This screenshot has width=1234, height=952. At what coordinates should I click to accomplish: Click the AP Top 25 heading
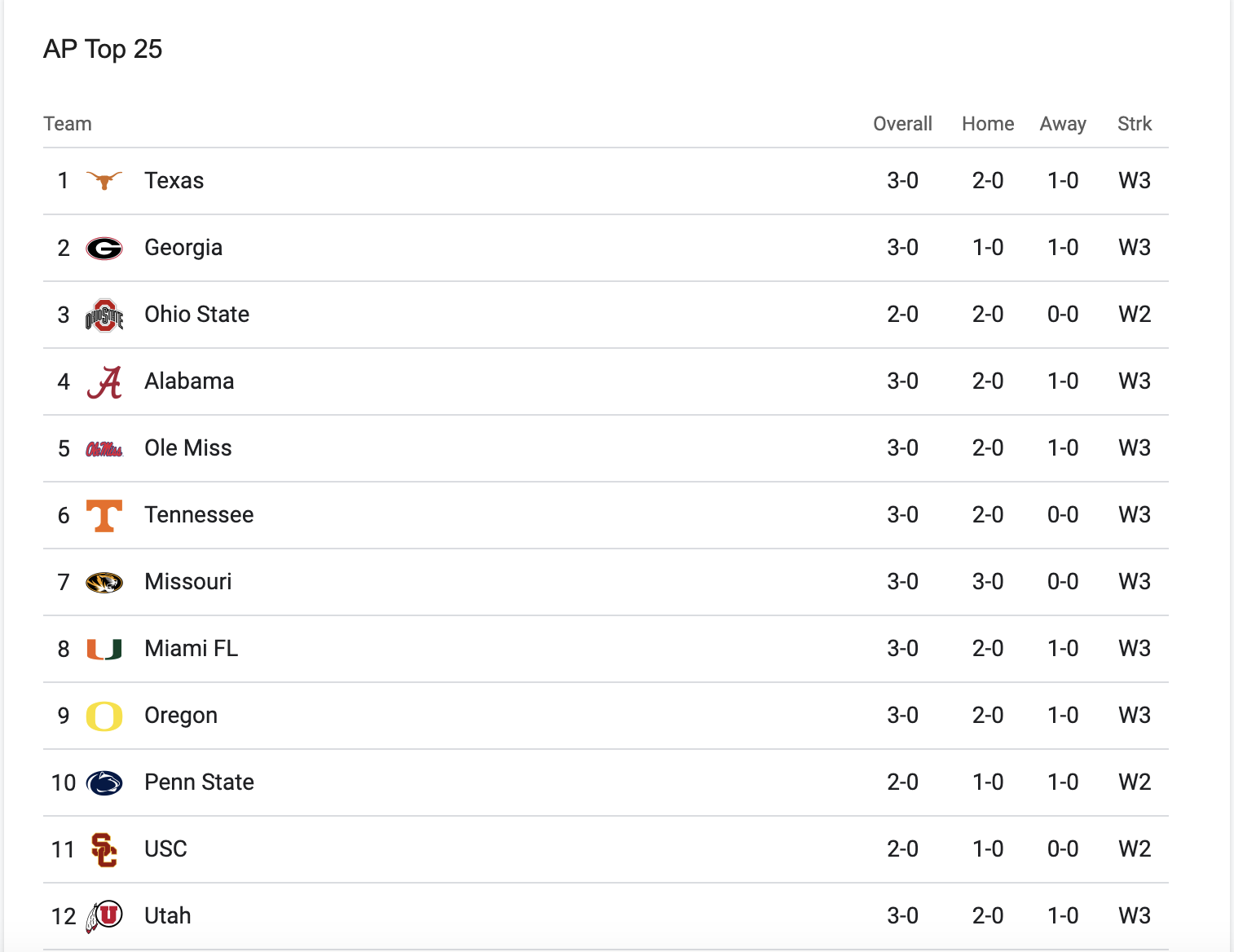click(103, 49)
